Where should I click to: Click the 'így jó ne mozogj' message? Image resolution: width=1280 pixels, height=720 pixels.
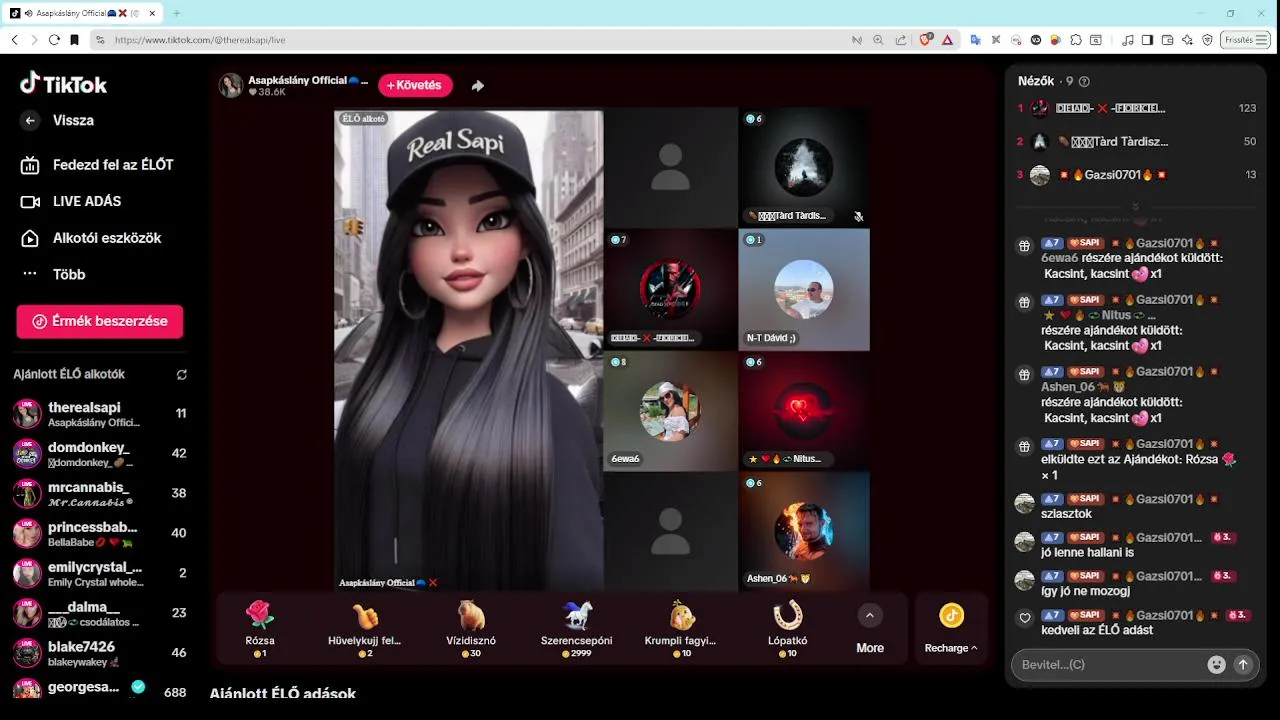coord(1085,591)
